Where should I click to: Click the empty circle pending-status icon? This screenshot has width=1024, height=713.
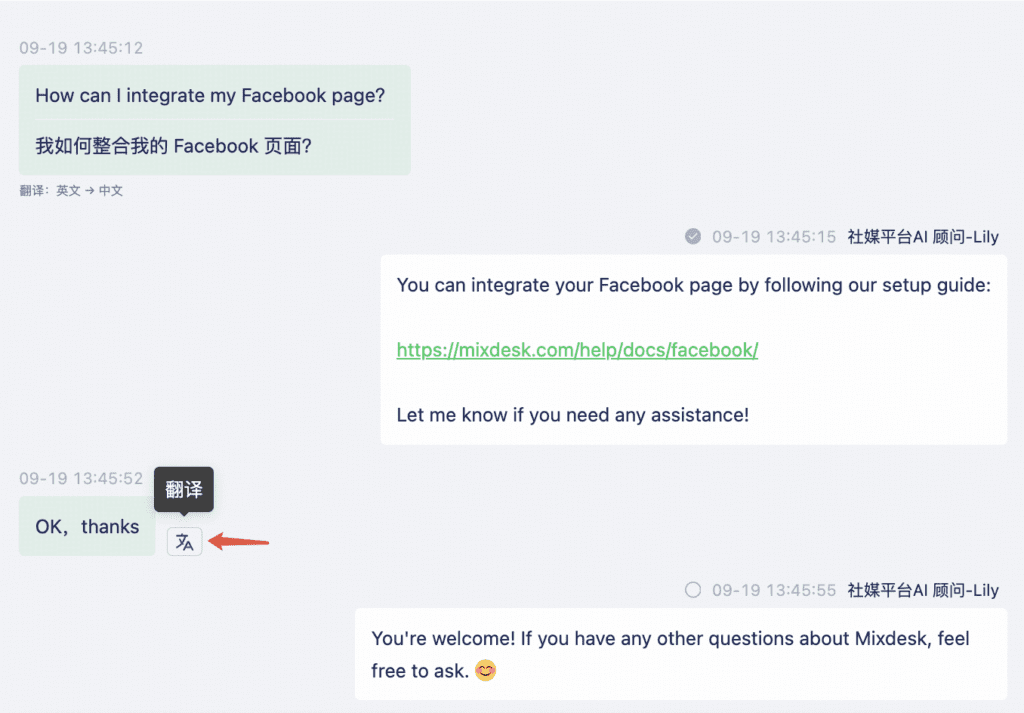pyautogui.click(x=692, y=590)
